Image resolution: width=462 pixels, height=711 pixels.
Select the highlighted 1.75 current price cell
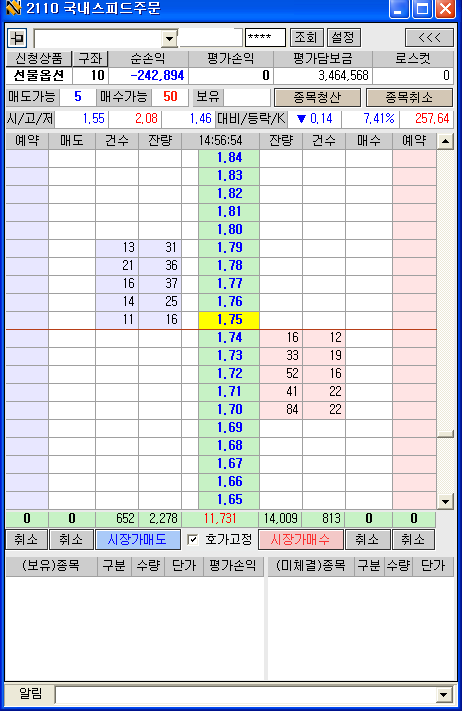coord(229,320)
